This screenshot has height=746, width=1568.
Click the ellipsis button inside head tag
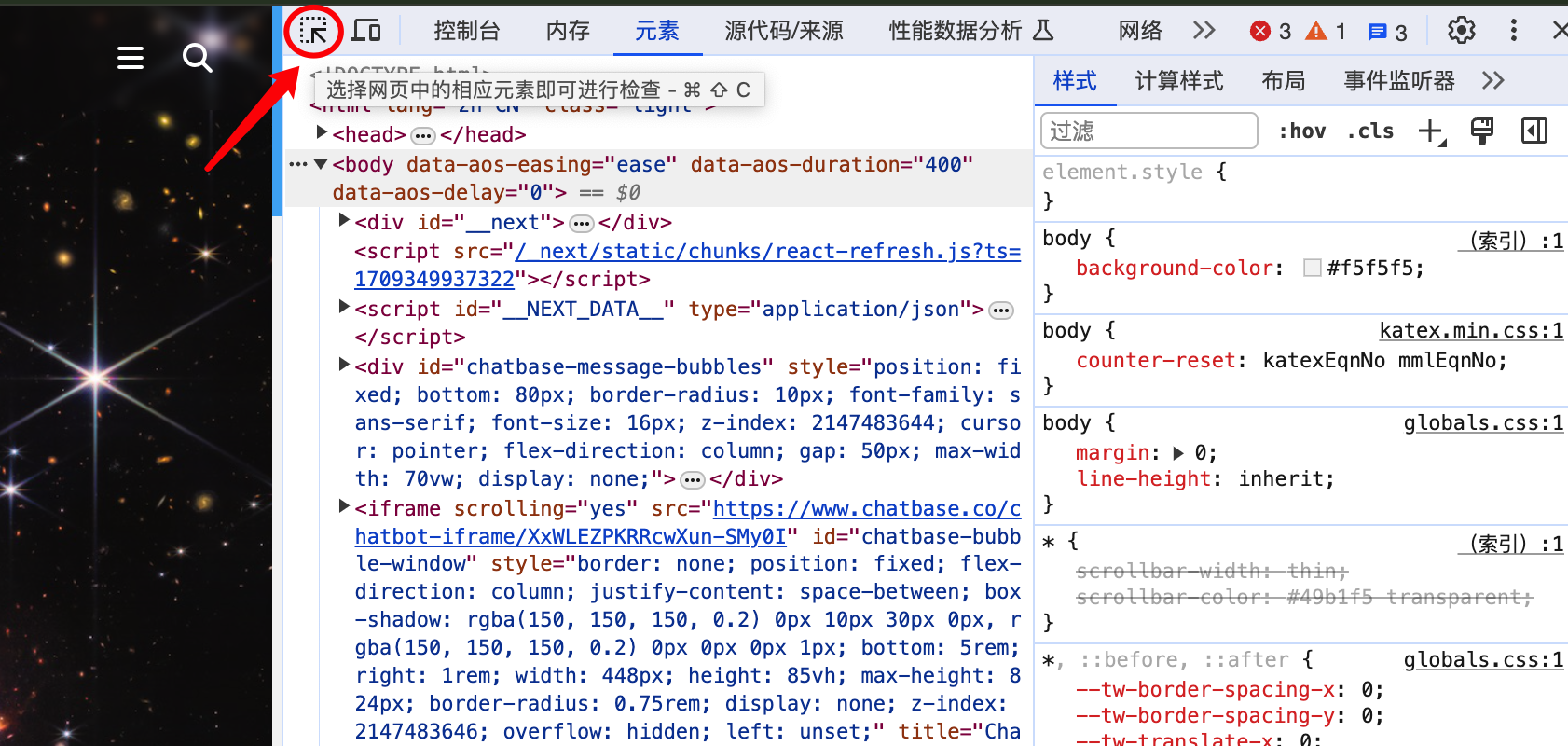click(423, 136)
